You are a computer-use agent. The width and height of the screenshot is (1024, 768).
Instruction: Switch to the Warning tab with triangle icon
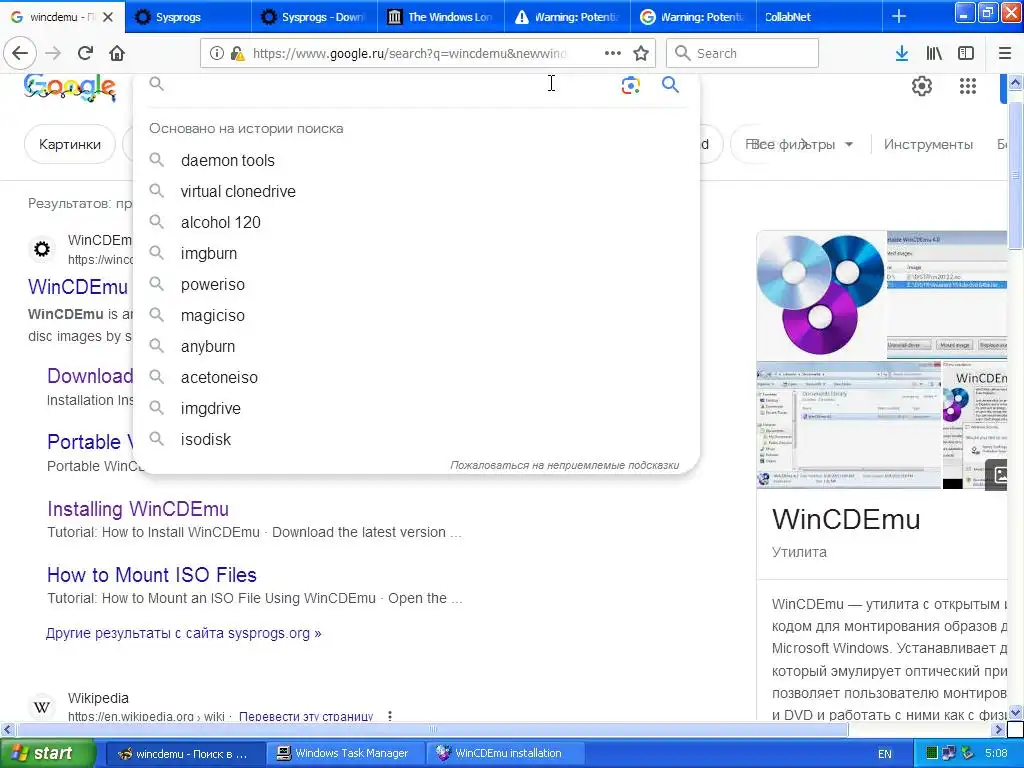pyautogui.click(x=567, y=16)
